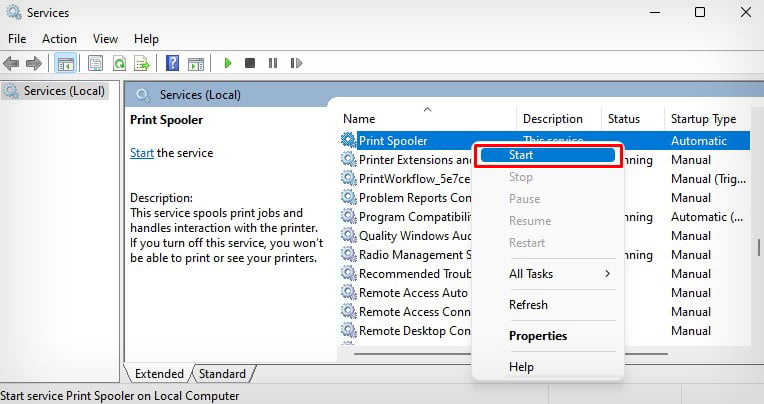This screenshot has height=404, width=764.
Task: Toggle Show/Hide Action Pane toolbar icon
Action: (196, 63)
